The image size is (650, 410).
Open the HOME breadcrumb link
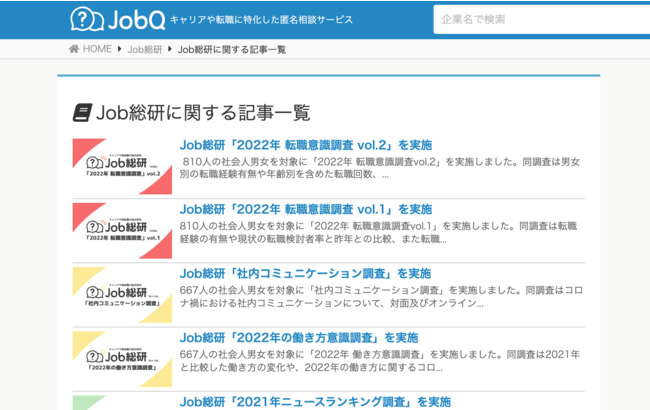tap(97, 49)
